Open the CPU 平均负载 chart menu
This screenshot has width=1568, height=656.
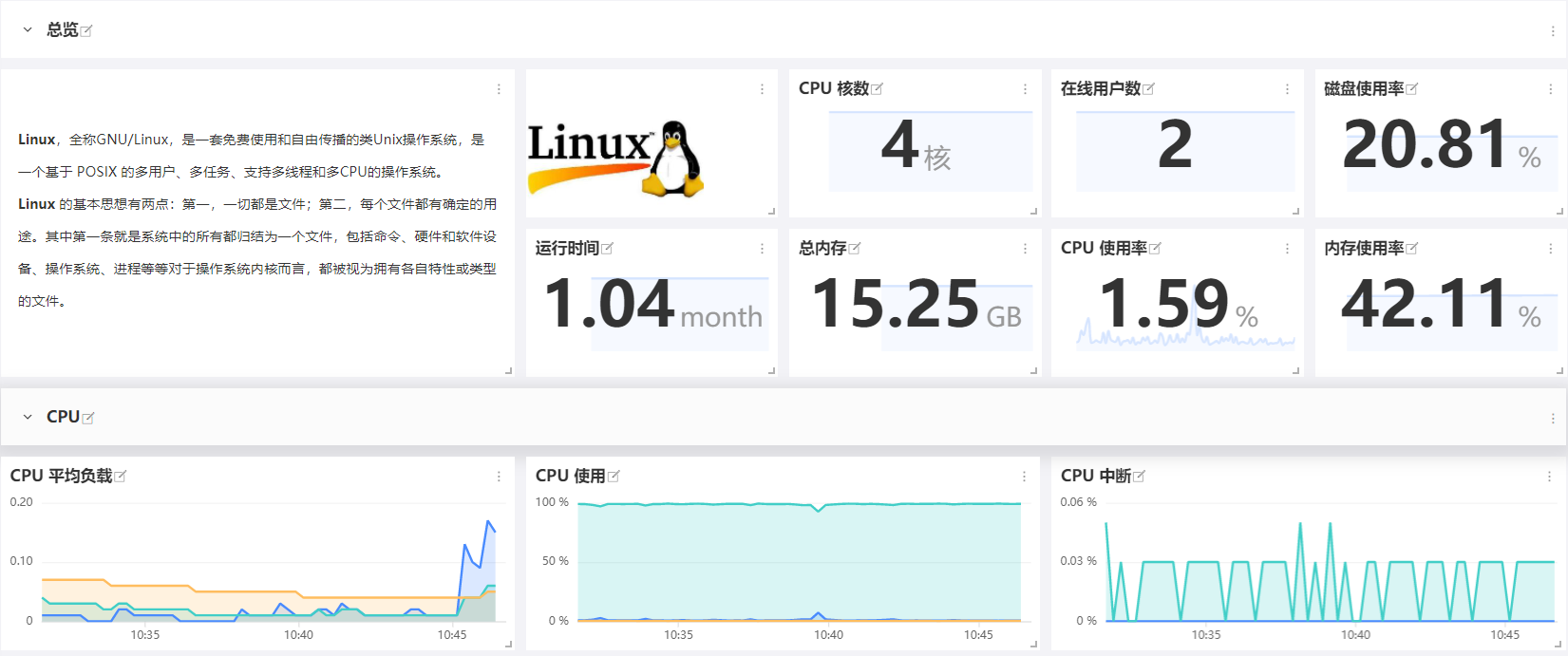(x=499, y=477)
